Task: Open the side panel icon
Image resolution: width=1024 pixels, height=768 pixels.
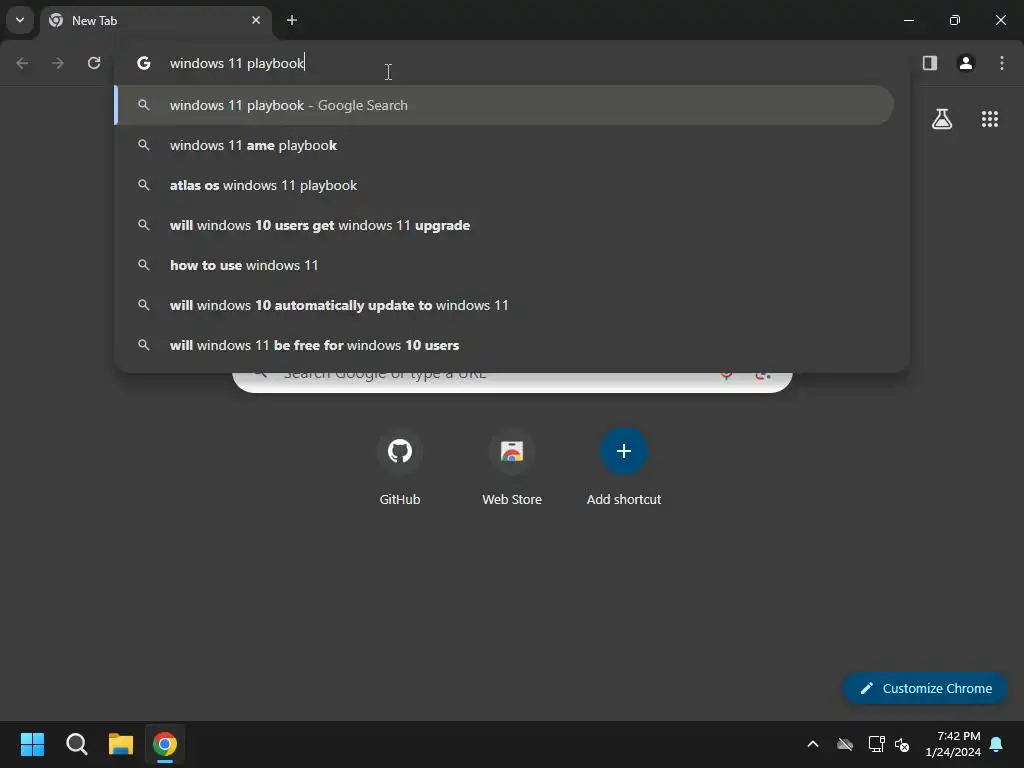Action: (929, 63)
